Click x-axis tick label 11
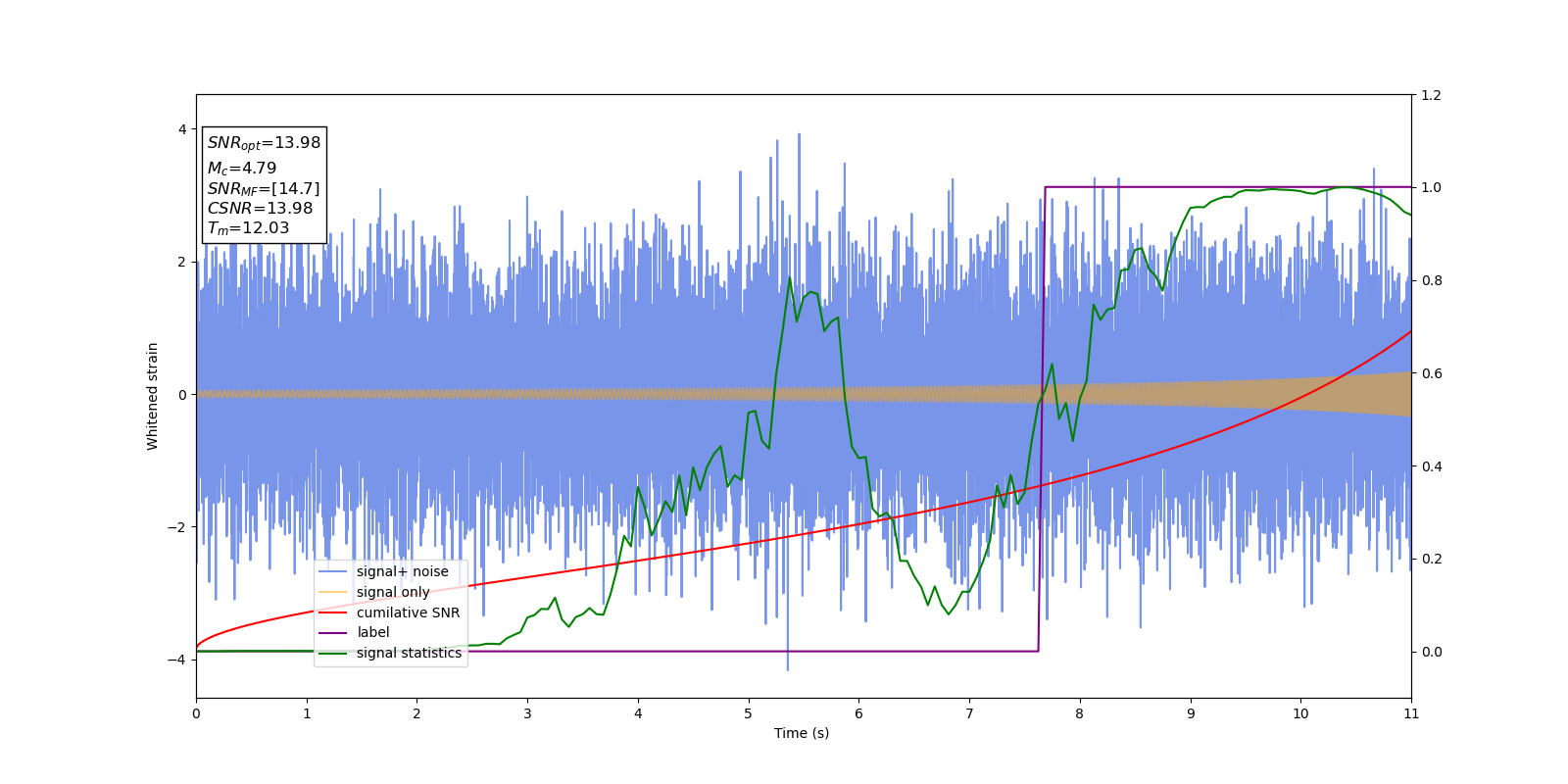 tap(1411, 713)
